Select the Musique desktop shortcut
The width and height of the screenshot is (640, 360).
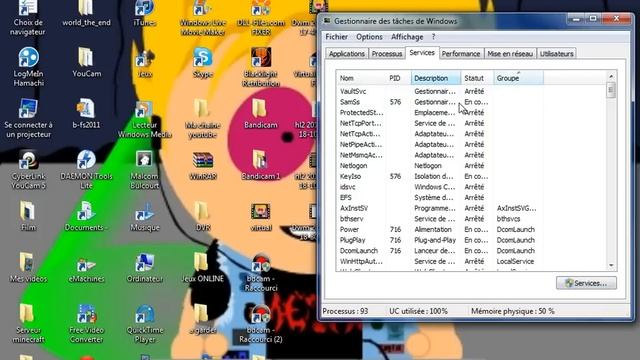click(144, 216)
